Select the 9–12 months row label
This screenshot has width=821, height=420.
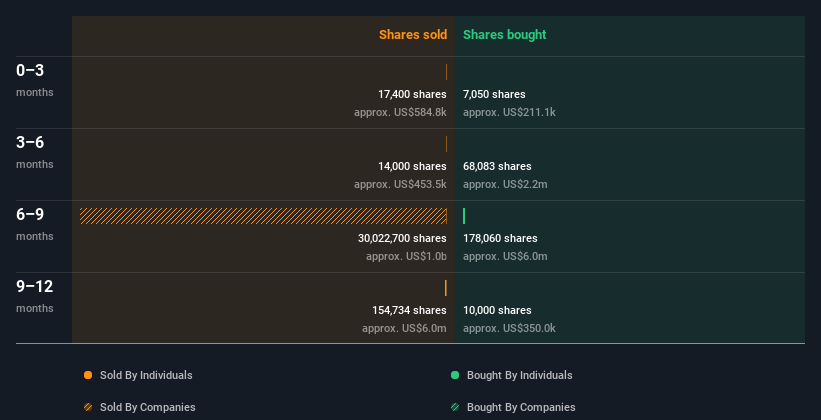(x=35, y=296)
